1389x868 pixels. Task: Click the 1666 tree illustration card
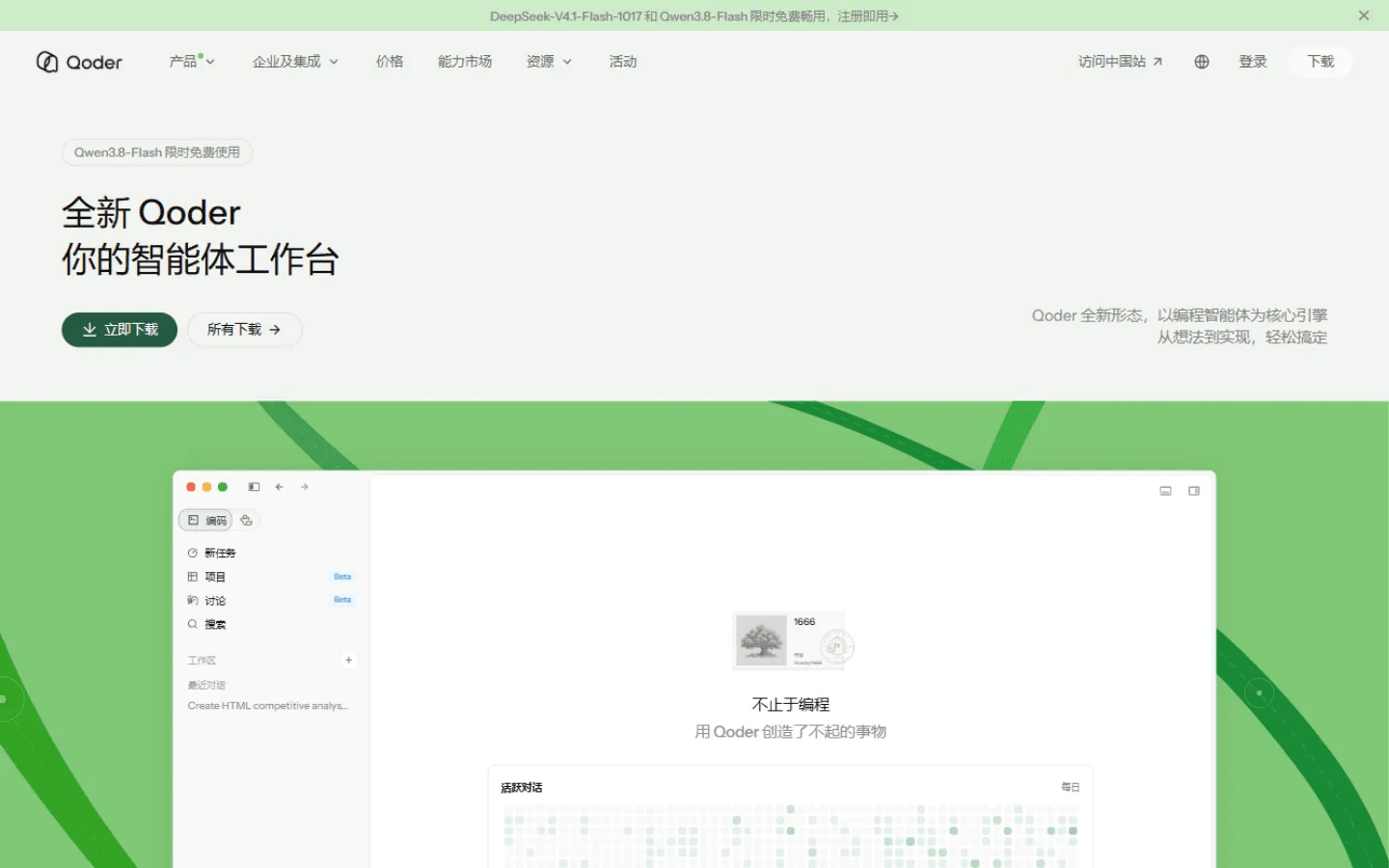point(793,640)
